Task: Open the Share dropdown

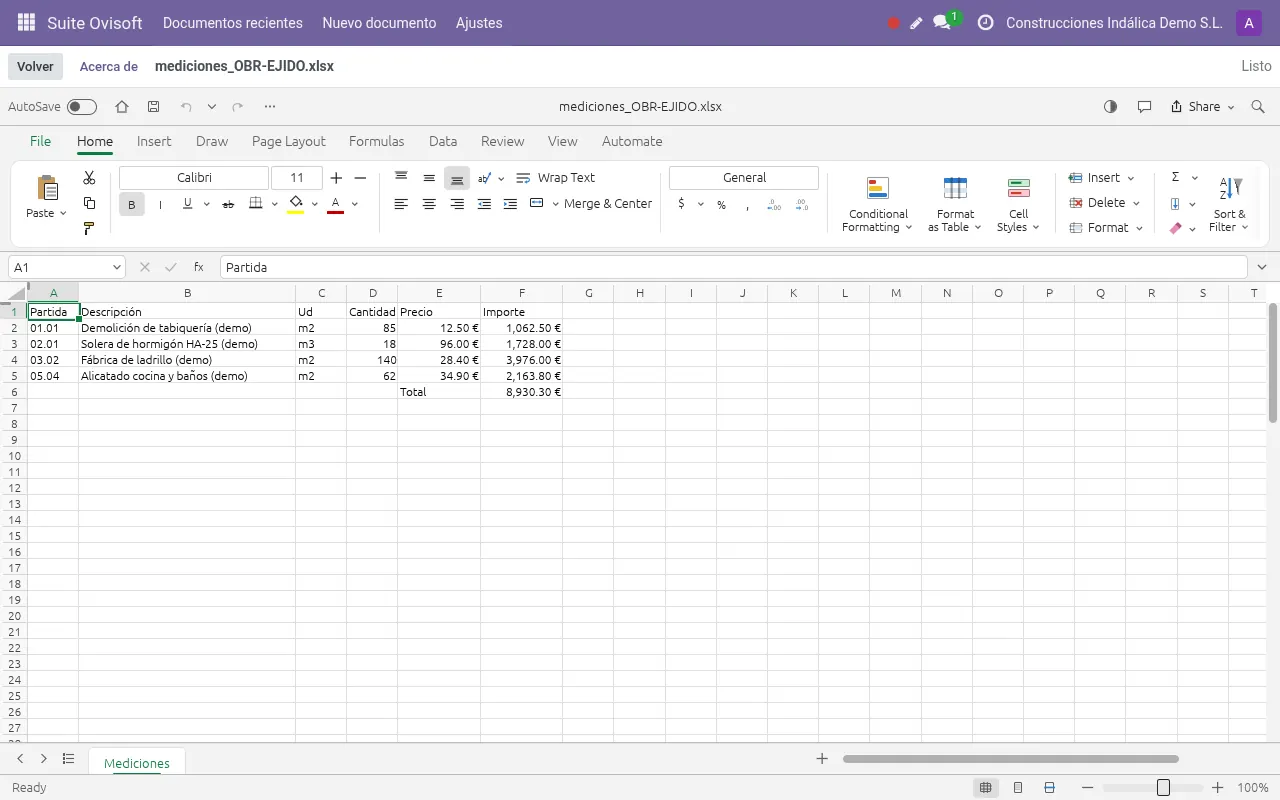Action: coord(1203,106)
